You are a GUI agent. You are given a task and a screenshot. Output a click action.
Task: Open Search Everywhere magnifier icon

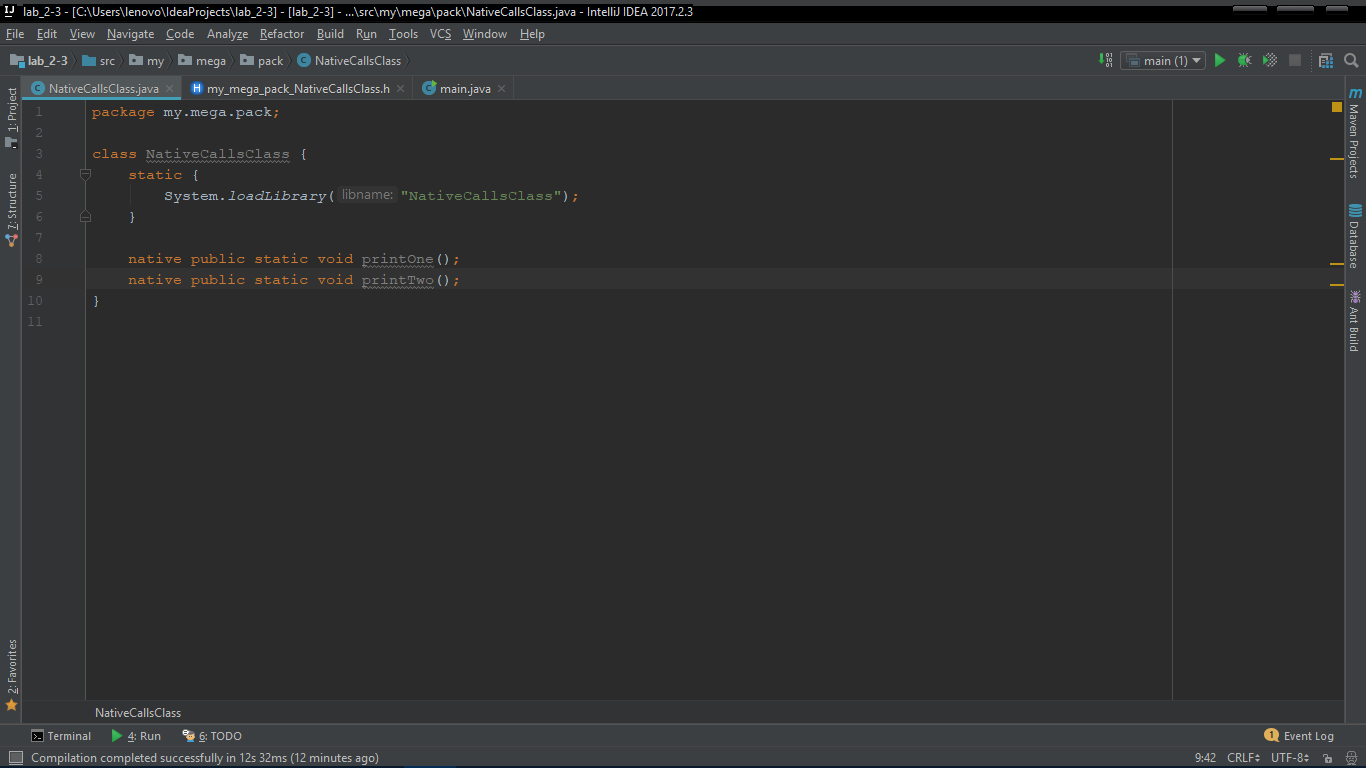coord(1351,60)
